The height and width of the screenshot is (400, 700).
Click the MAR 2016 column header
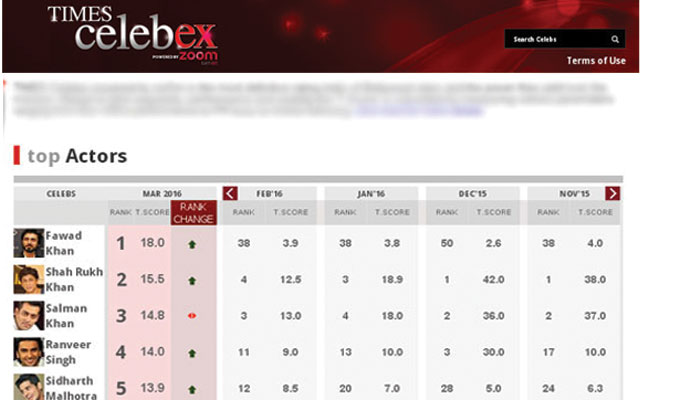click(160, 193)
